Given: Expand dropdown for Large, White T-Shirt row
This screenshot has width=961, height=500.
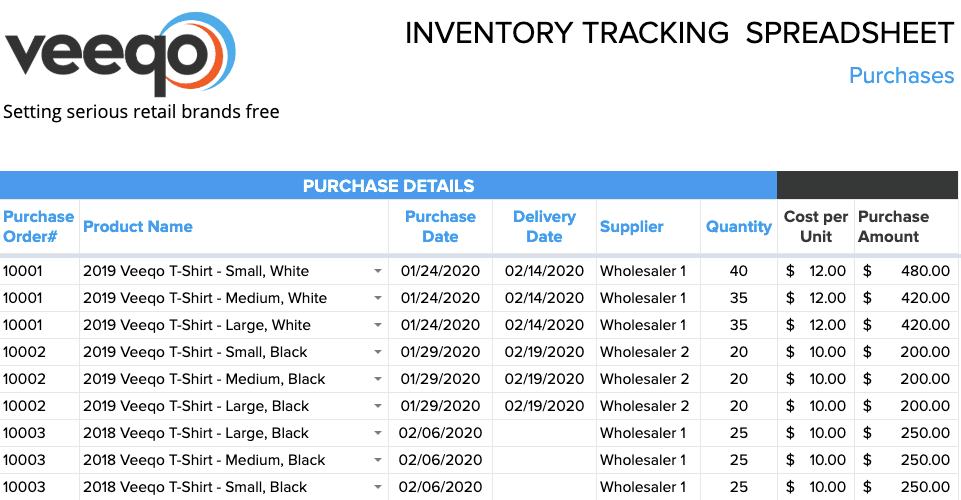Looking at the screenshot, I should [x=378, y=325].
